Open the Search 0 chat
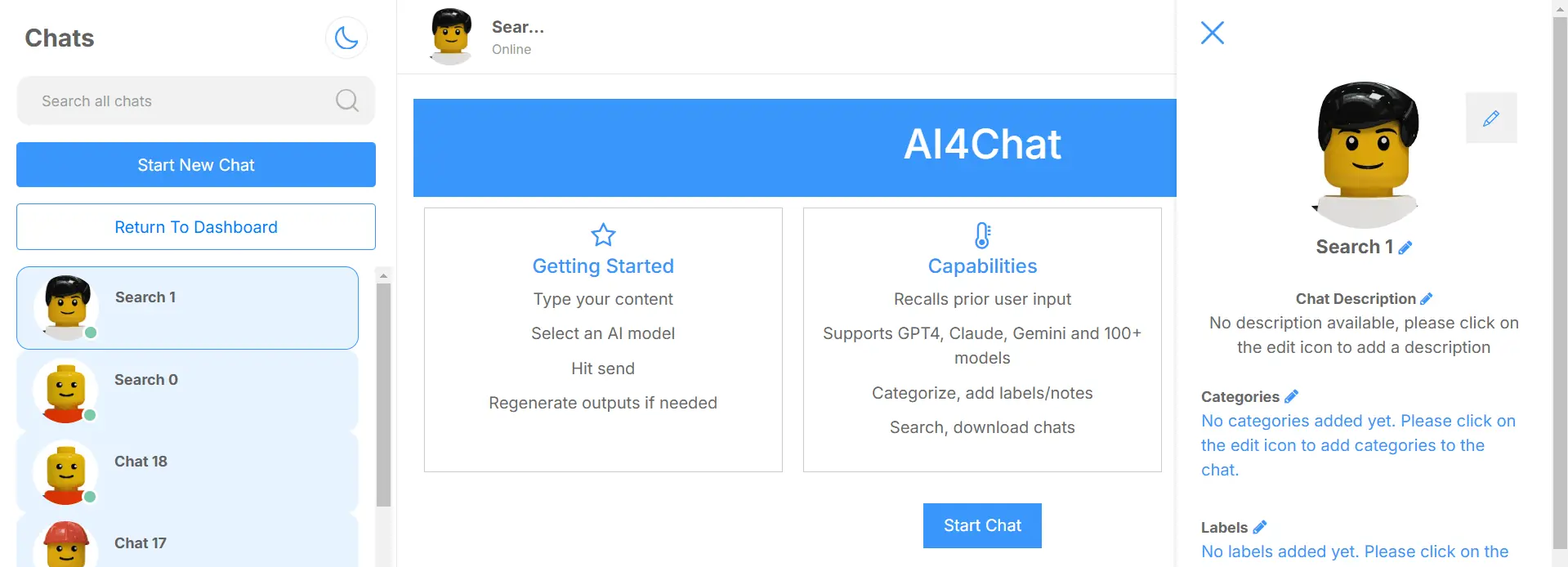Viewport: 1568px width, 567px height. tap(187, 391)
